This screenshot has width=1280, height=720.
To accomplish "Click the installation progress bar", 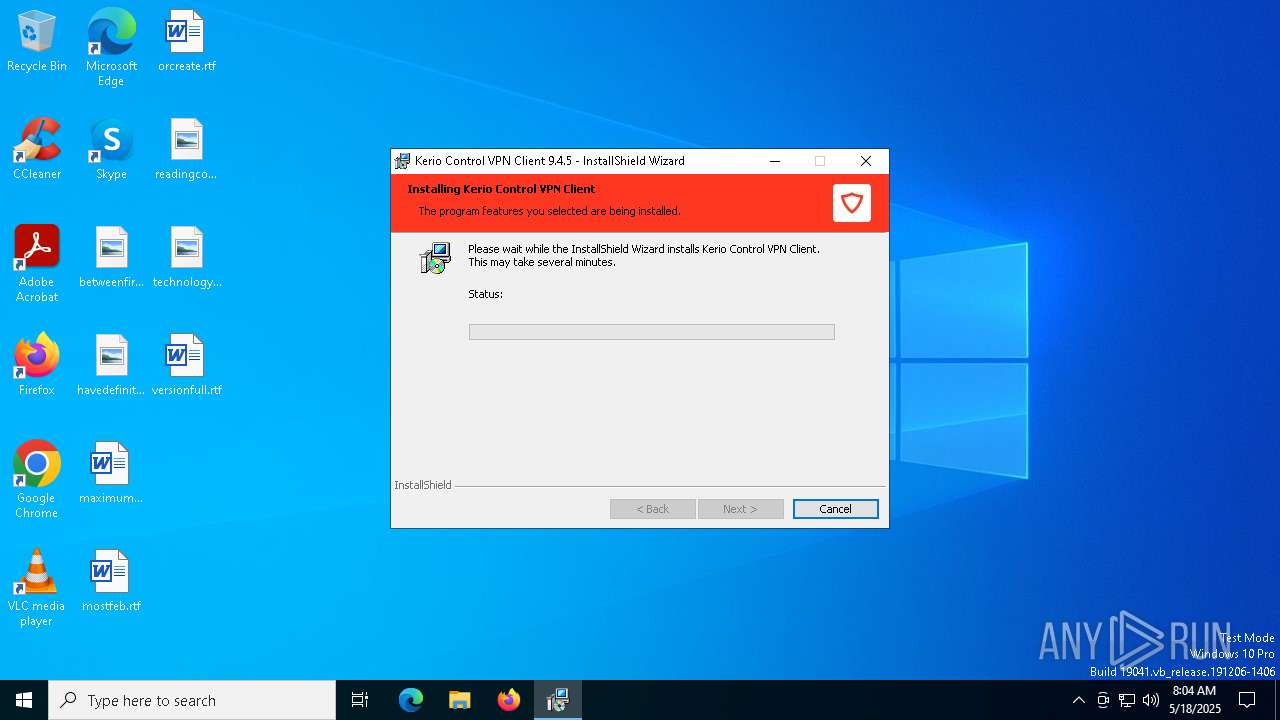I will pyautogui.click(x=652, y=332).
